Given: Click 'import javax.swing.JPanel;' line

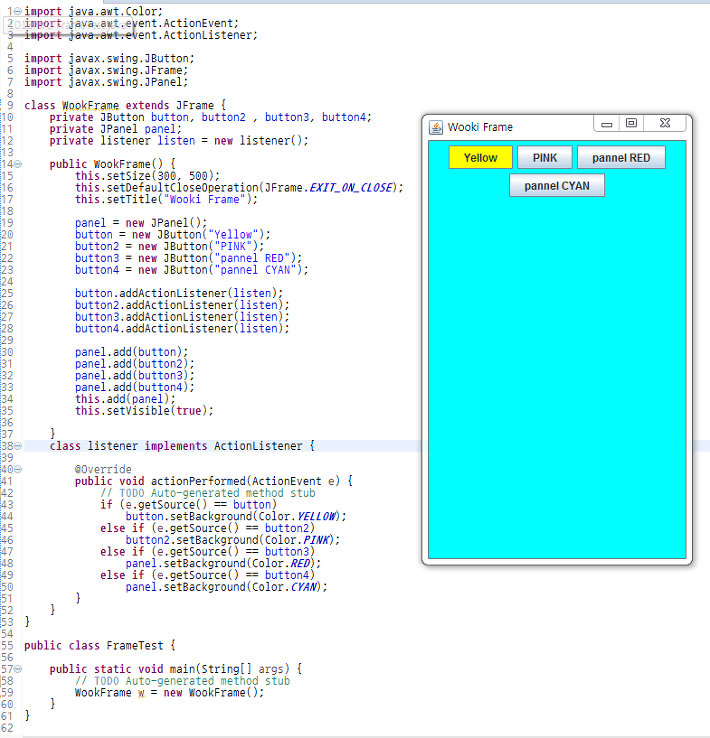Looking at the screenshot, I should coord(106,82).
